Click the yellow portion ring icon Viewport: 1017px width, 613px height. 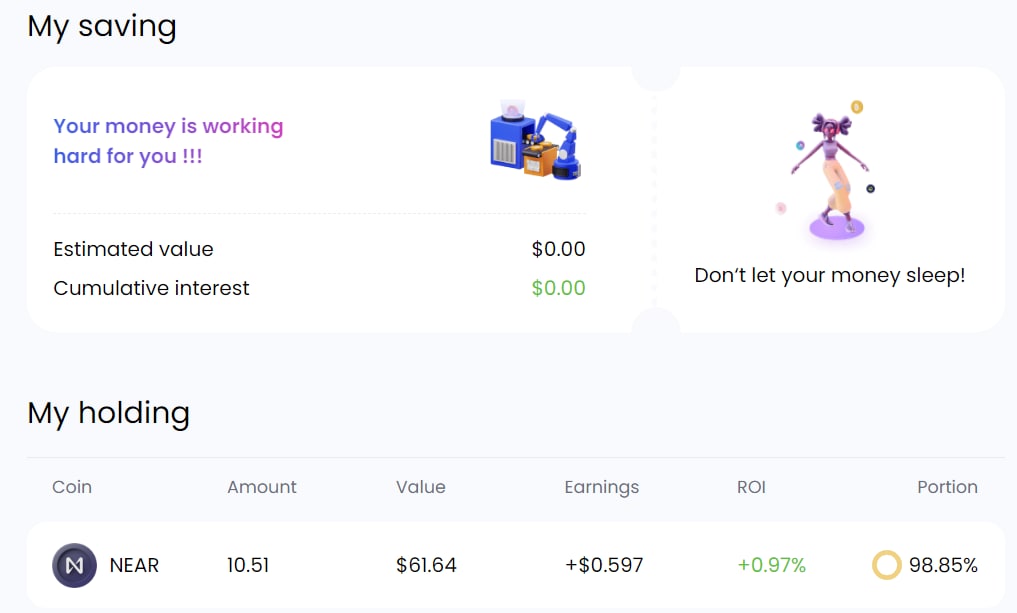pos(887,566)
